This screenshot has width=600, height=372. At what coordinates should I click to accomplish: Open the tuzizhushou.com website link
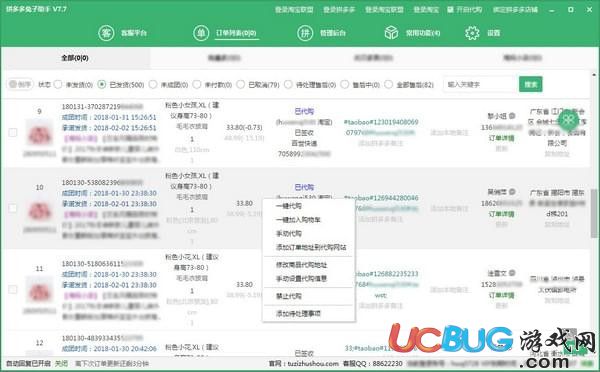313,363
